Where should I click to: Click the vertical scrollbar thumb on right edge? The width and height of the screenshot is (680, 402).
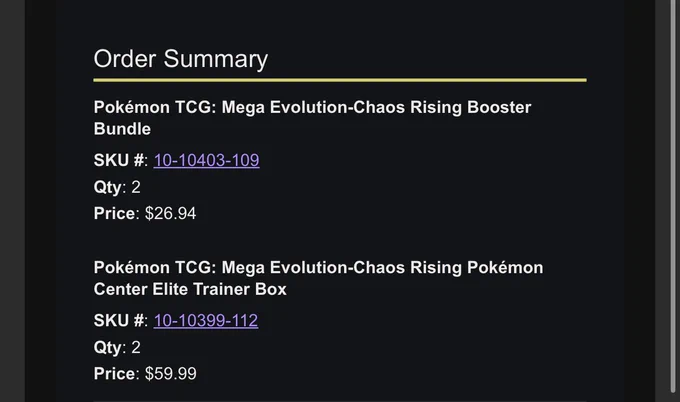(x=673, y=195)
